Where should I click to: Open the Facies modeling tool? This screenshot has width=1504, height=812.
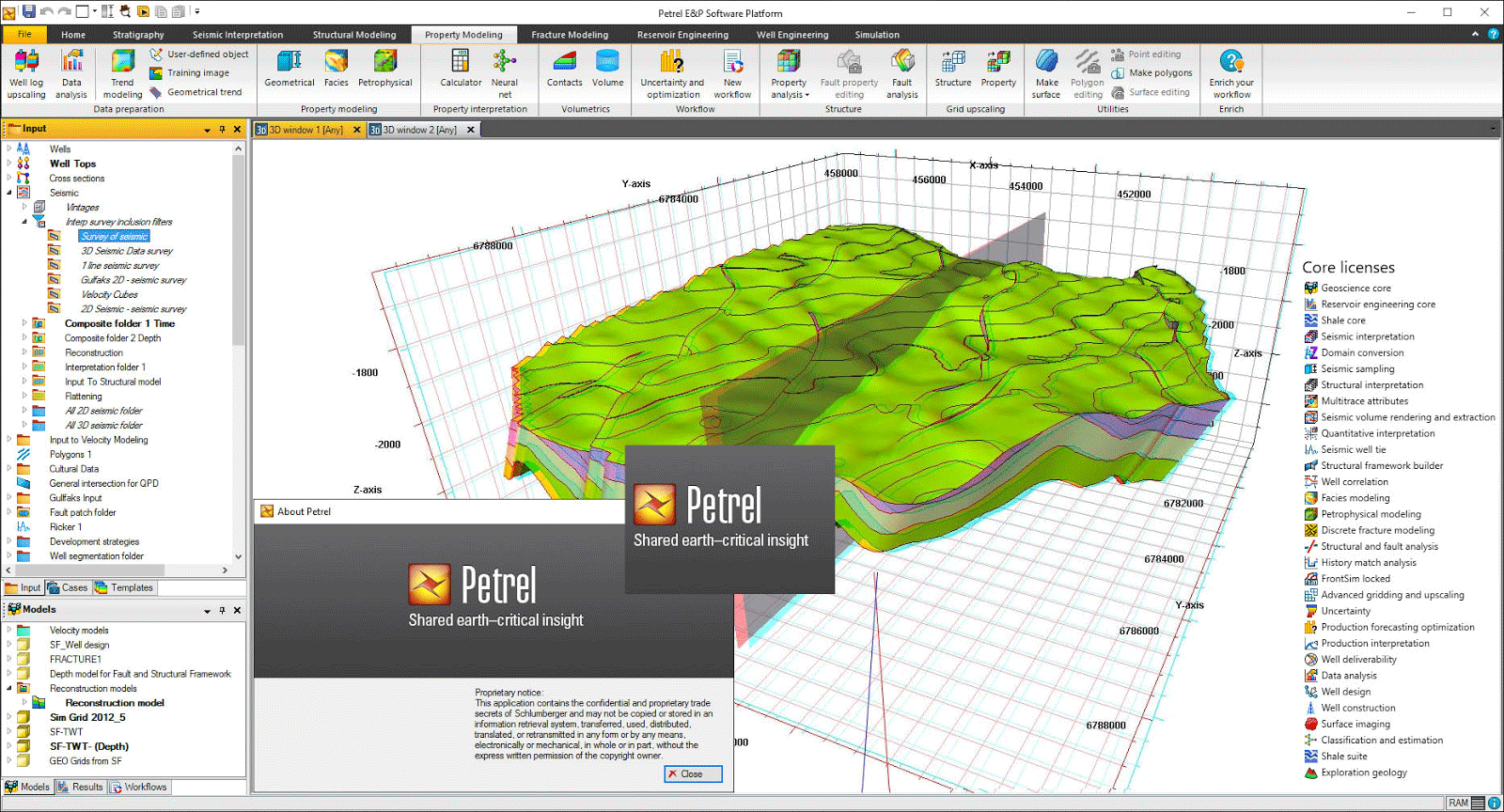coord(337,69)
